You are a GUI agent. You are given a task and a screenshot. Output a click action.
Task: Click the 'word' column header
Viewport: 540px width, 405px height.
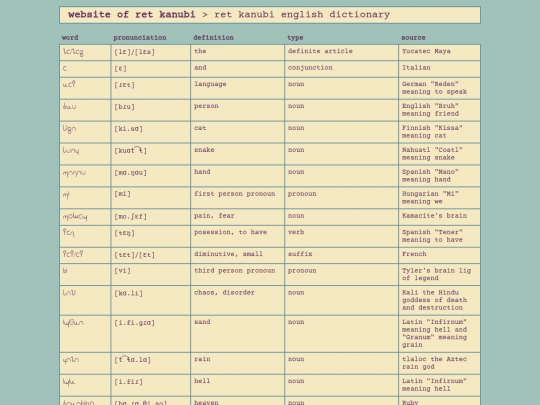coord(70,38)
